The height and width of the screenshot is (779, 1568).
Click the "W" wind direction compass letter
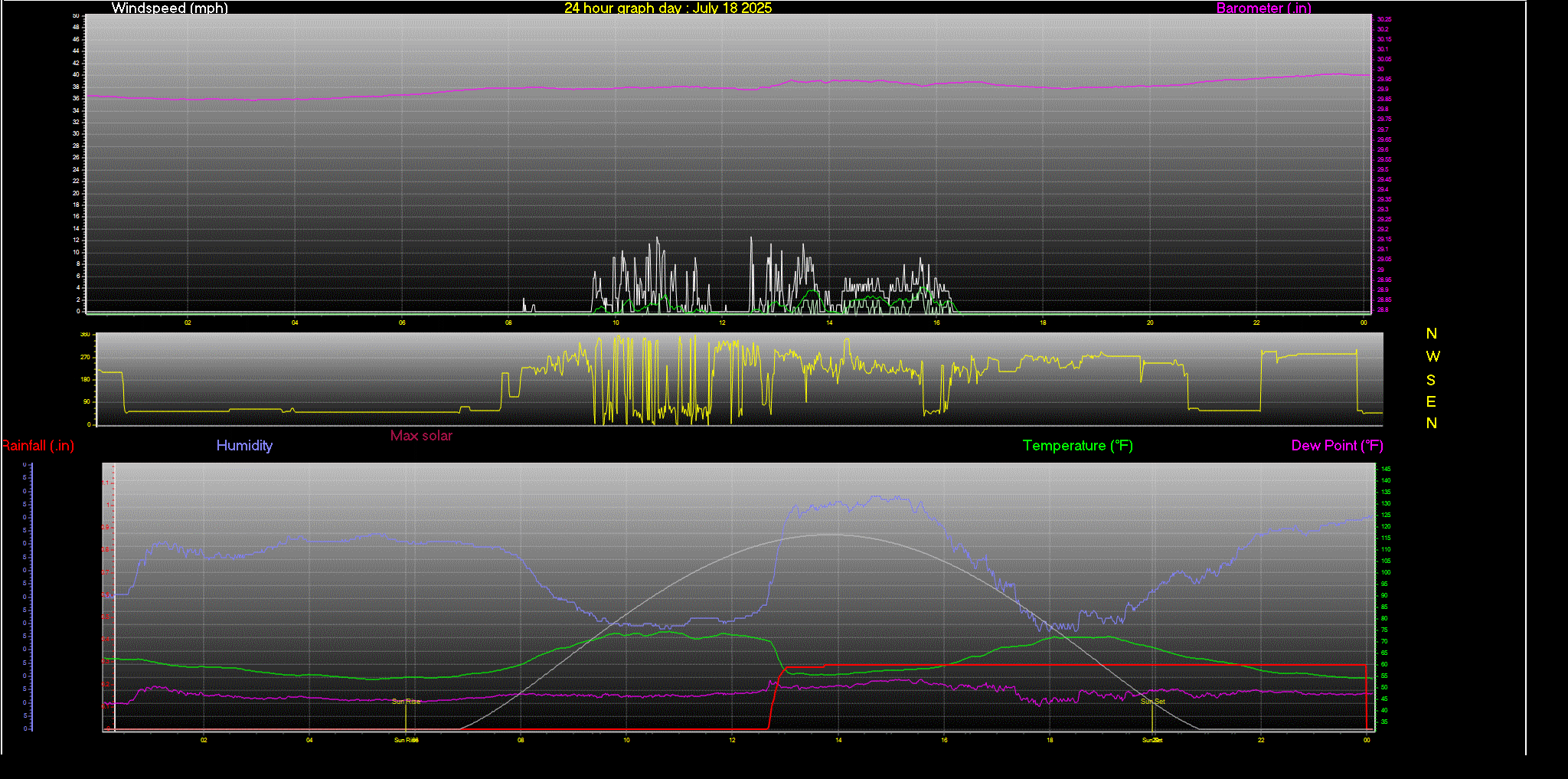coord(1432,356)
